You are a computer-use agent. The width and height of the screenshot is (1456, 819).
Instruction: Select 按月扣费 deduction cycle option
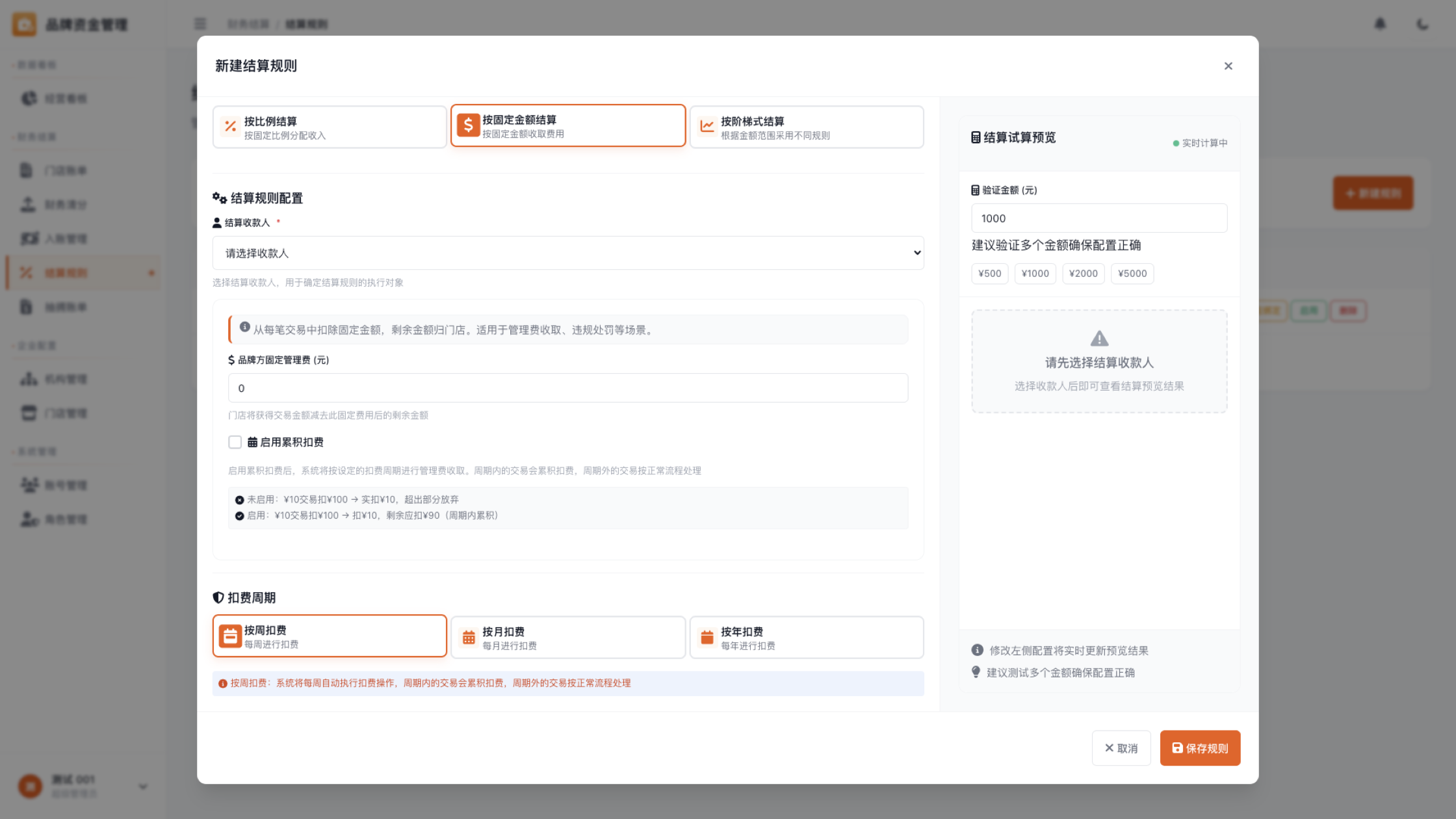[567, 638]
